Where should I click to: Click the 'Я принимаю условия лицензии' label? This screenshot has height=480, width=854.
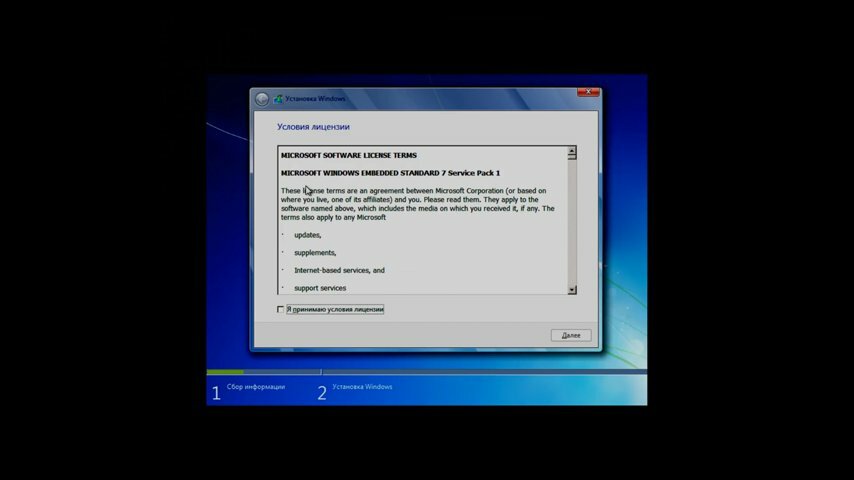[335, 309]
